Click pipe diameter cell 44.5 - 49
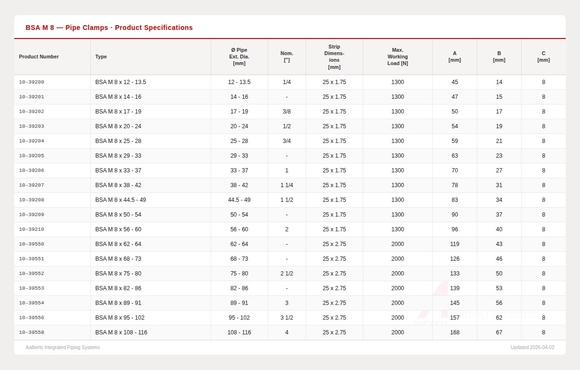Viewport: 580px width, 370px height. 239,200
